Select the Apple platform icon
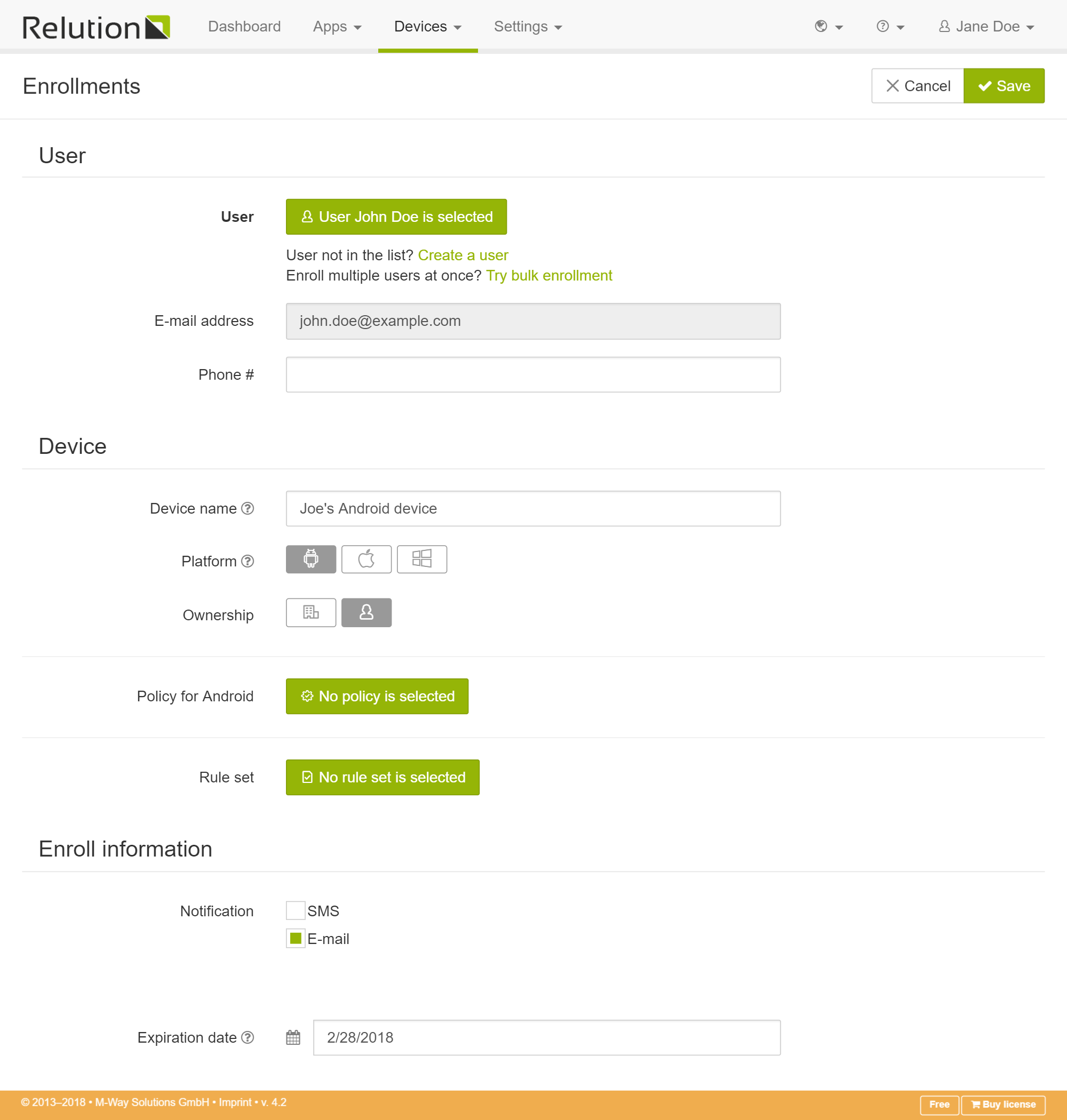 click(x=367, y=559)
